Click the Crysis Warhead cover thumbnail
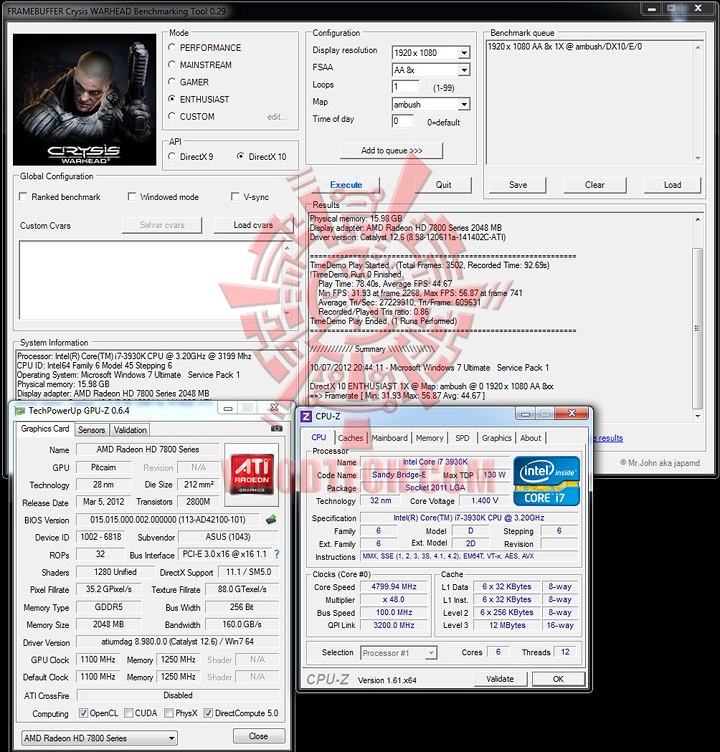The height and width of the screenshot is (752, 720). tap(84, 100)
